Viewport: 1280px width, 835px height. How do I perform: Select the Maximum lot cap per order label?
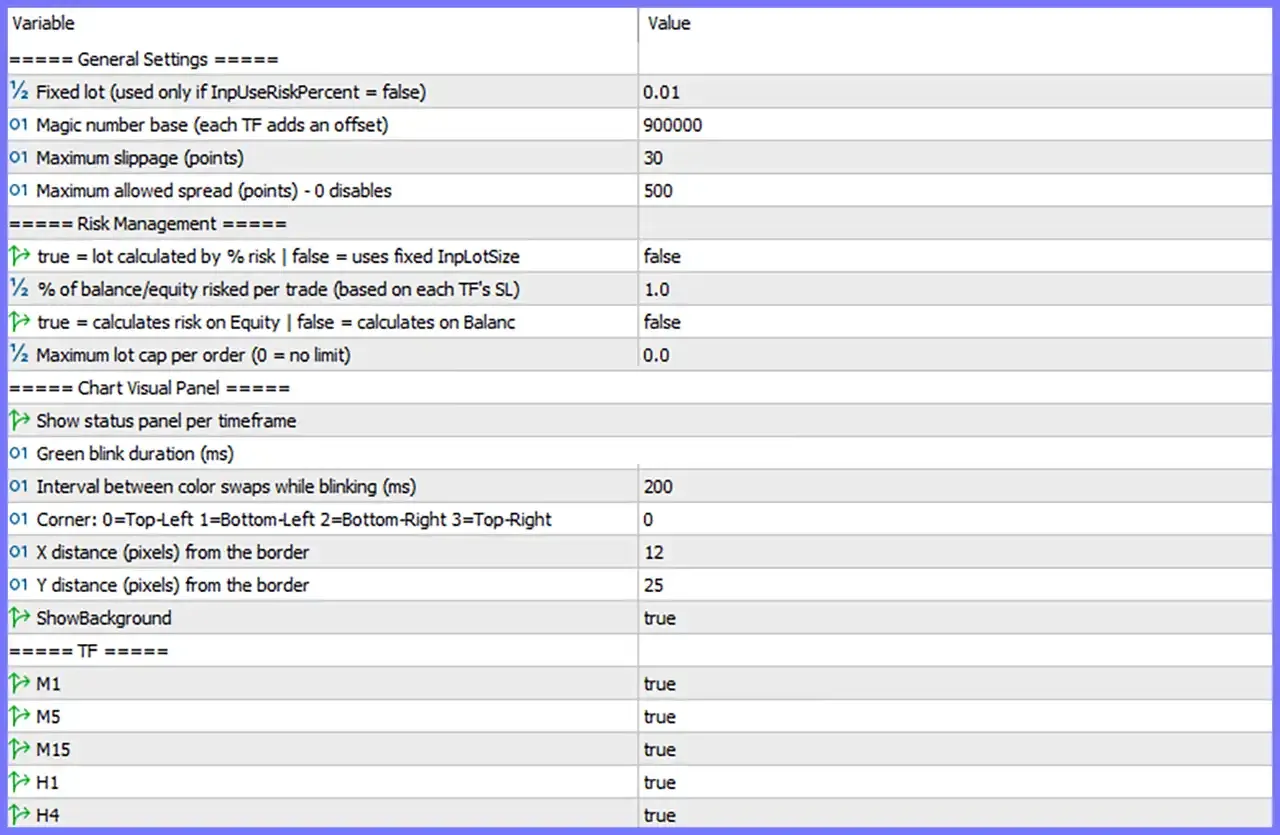[x=193, y=355]
